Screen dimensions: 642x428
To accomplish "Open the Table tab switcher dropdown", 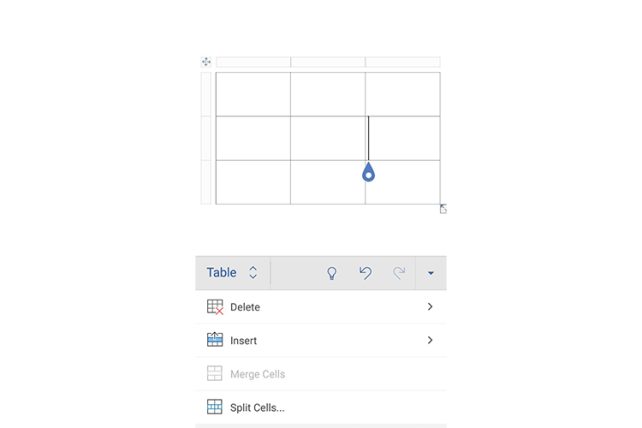I will pyautogui.click(x=232, y=273).
